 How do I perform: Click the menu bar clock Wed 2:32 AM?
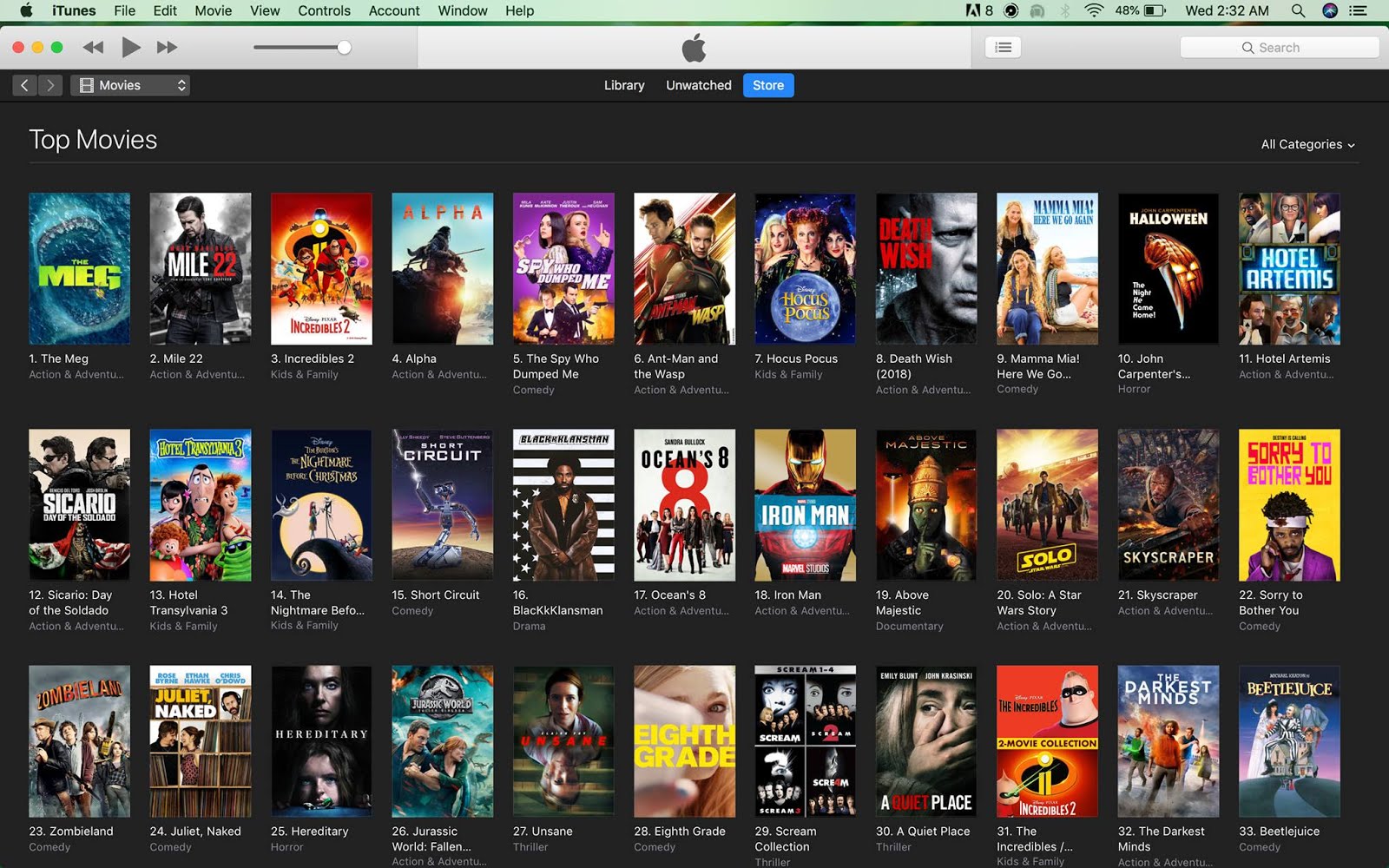(x=1227, y=10)
